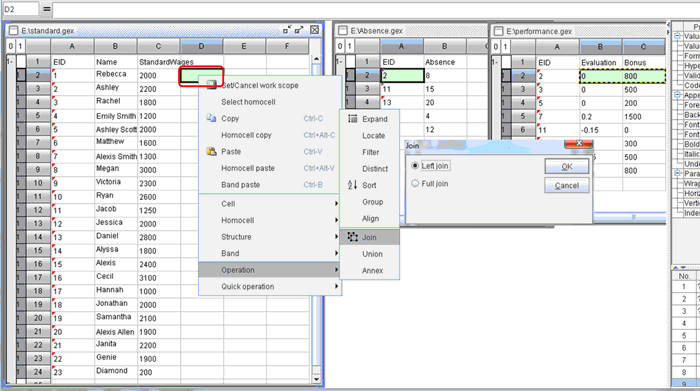
Task: Open the Operation submenu
Action: point(270,270)
